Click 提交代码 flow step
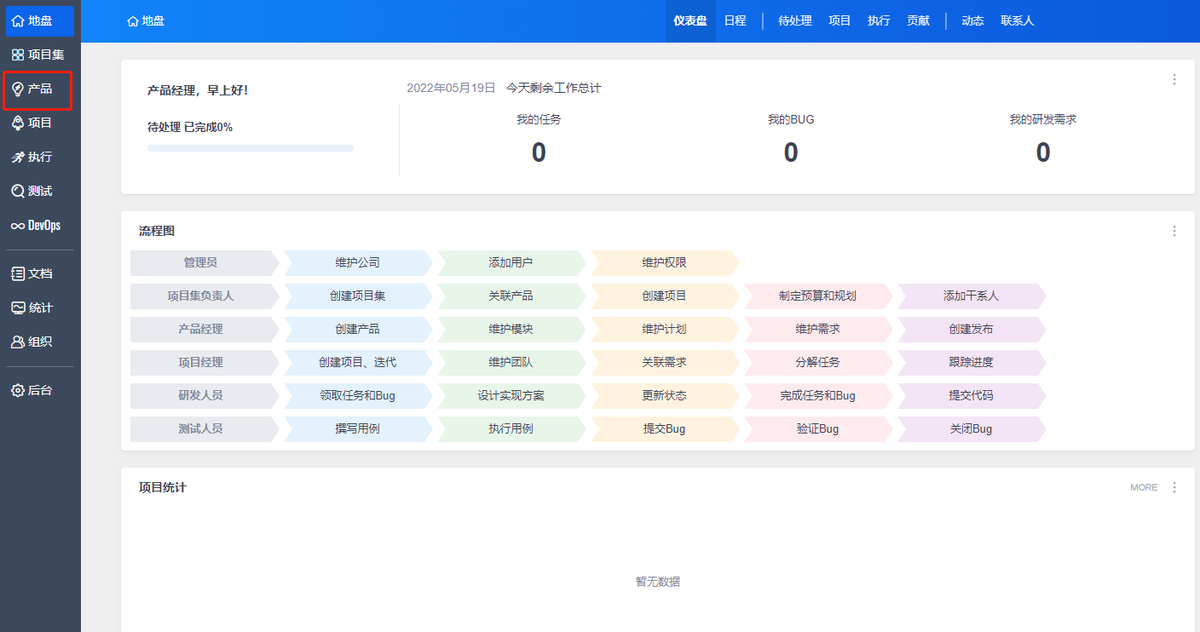 point(971,396)
